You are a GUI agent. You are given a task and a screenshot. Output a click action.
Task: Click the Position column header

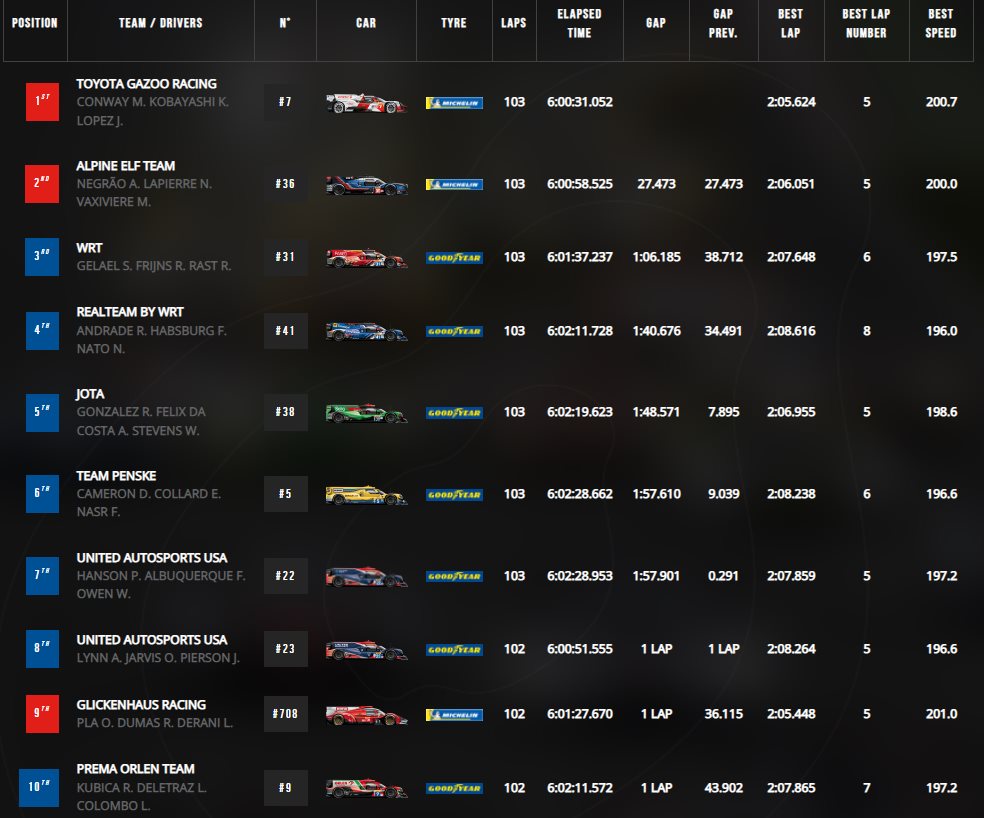click(35, 23)
